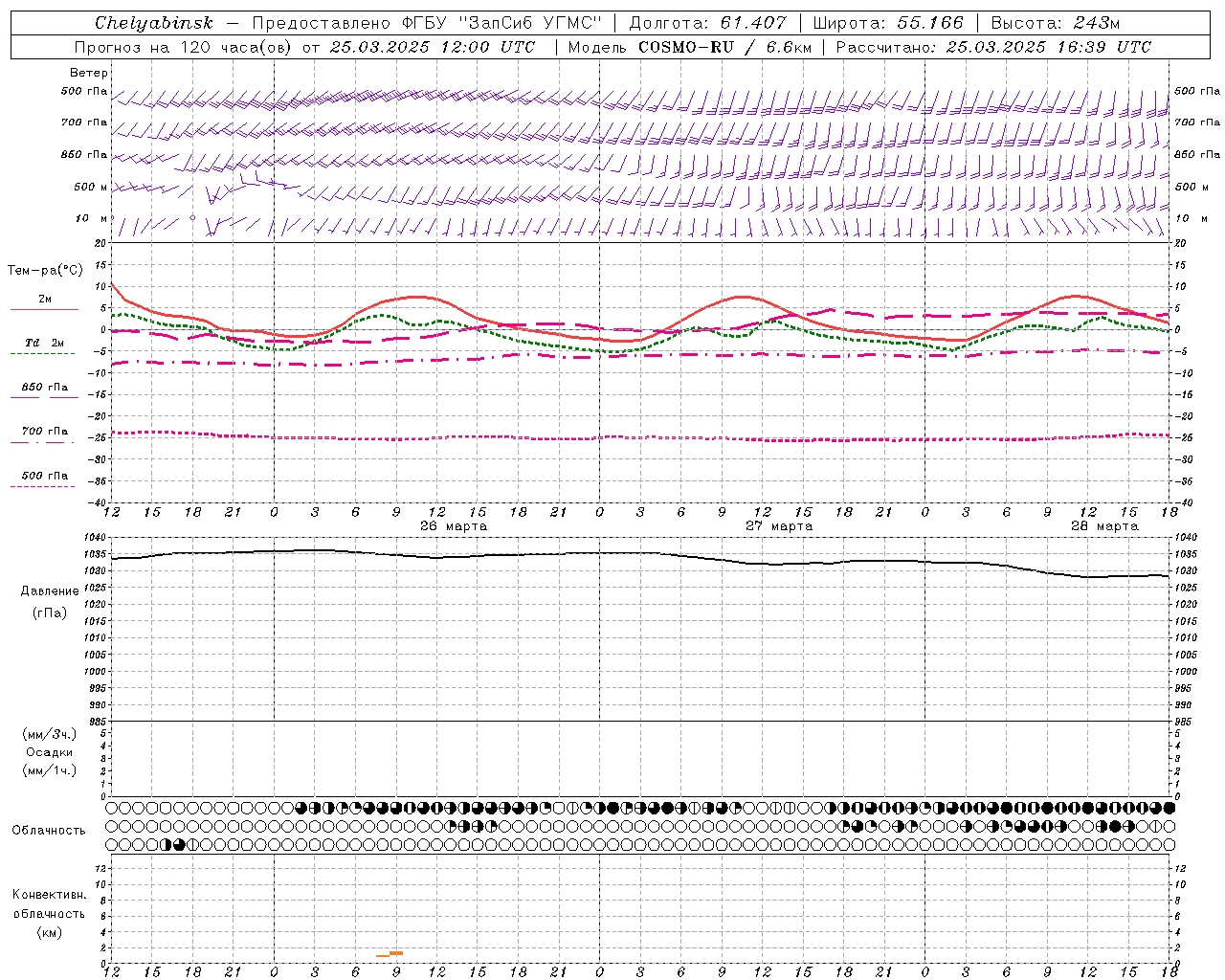
Task: Click the '(мм/3ч.)' precipitation unit label
Action: (50, 734)
